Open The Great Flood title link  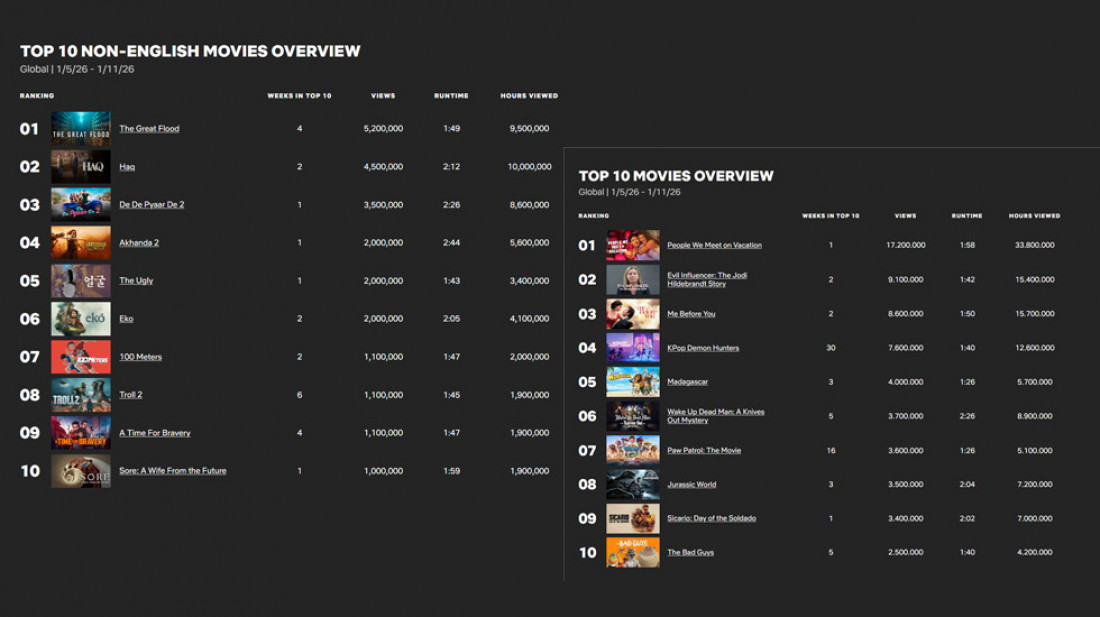tap(149, 129)
